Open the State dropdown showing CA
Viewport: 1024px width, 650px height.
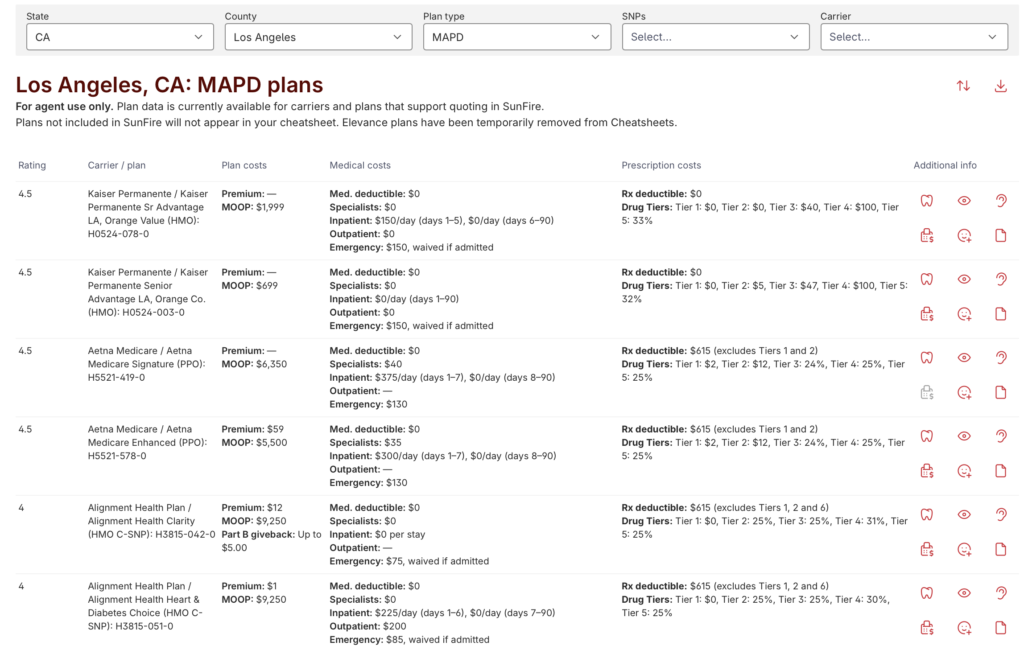(119, 37)
